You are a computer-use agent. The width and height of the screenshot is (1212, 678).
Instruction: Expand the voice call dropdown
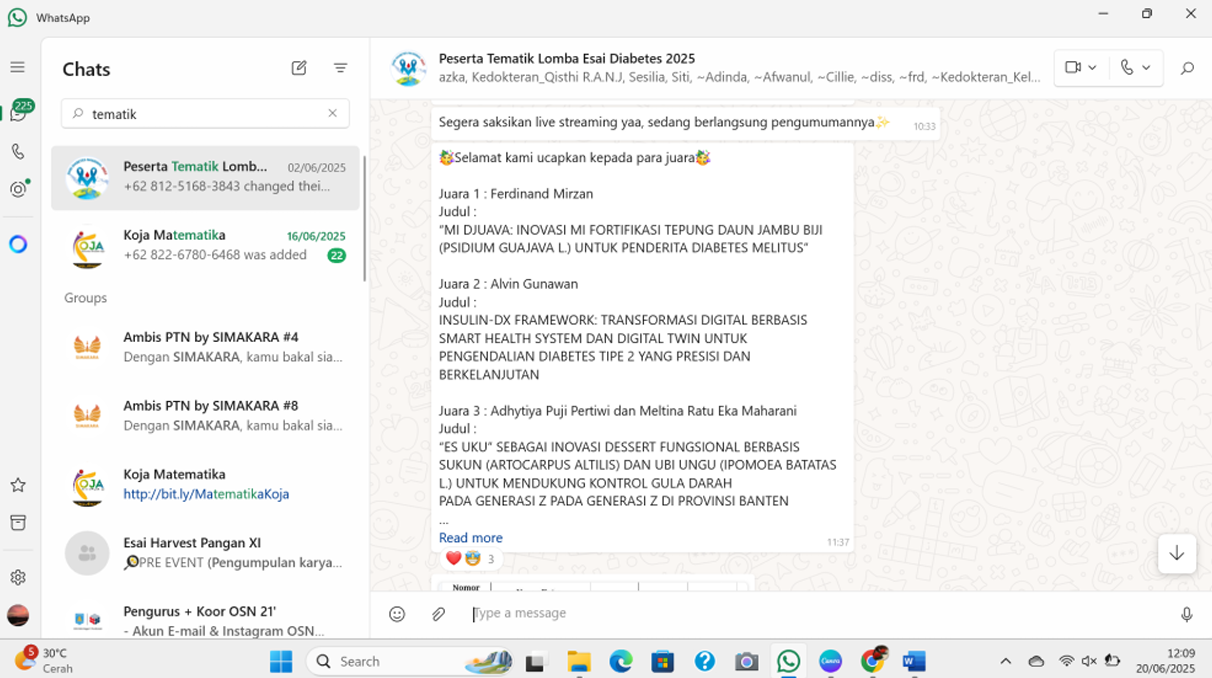(1136, 68)
